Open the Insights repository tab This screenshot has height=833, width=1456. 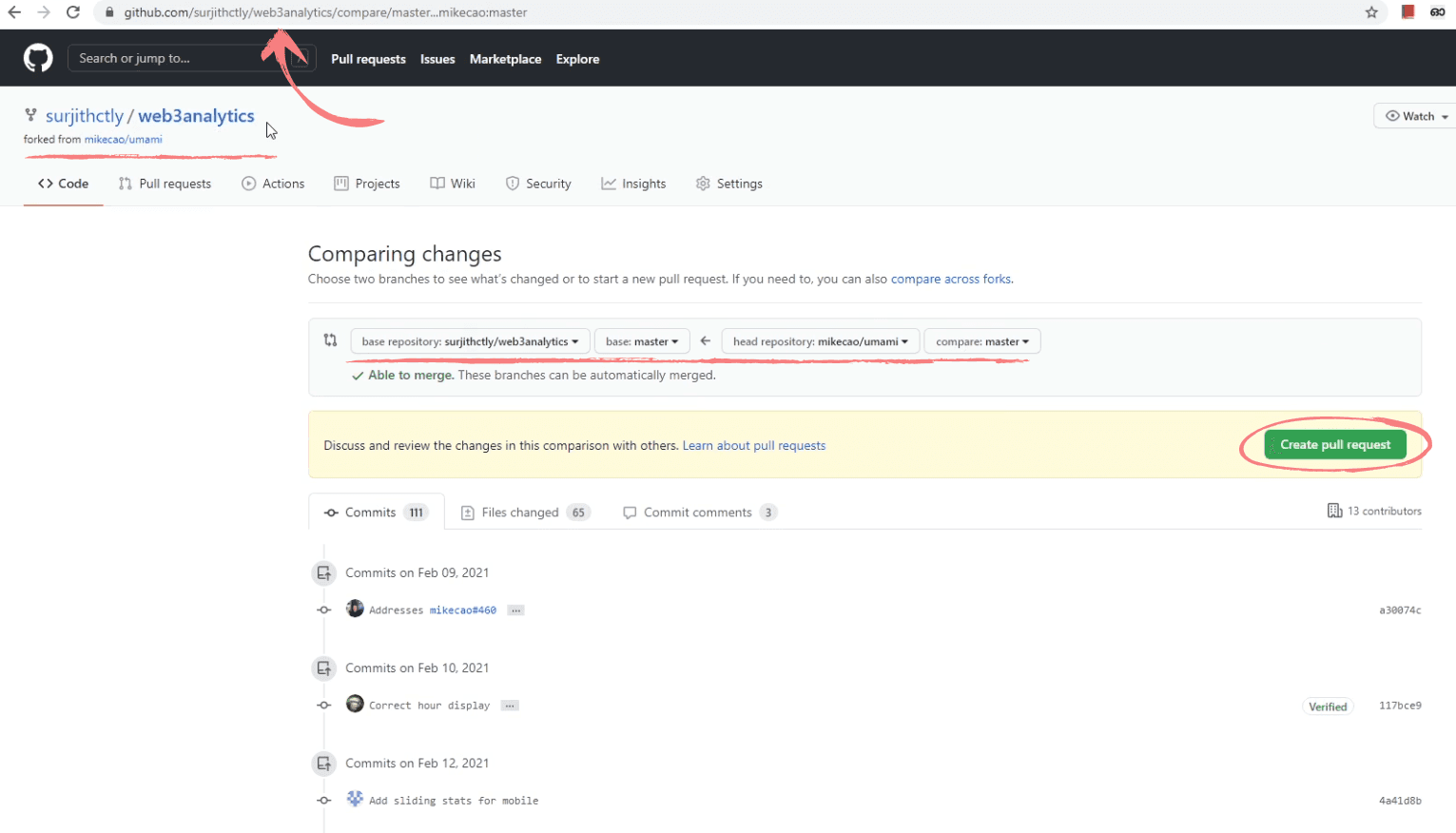(x=633, y=184)
